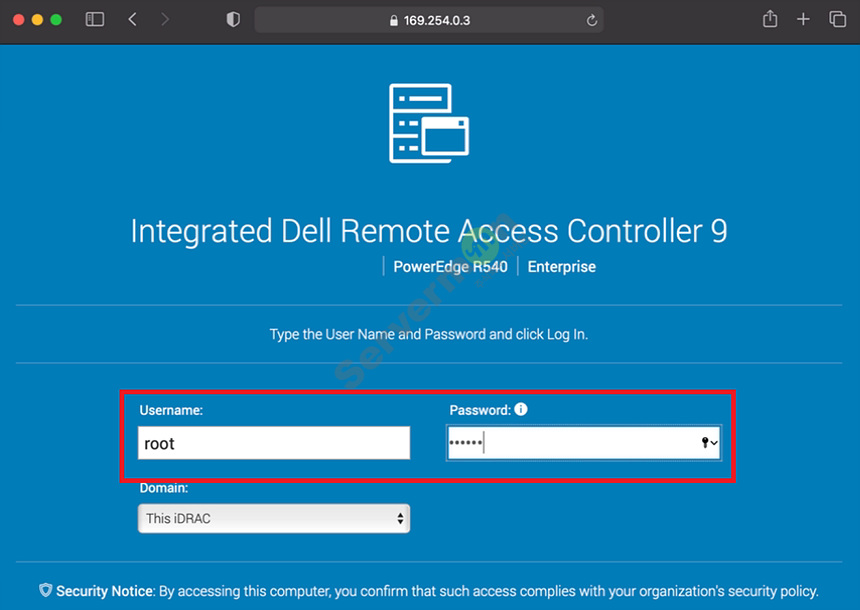Screen dimensions: 860x610
Task: Focus the Username field containing root
Action: (x=274, y=443)
